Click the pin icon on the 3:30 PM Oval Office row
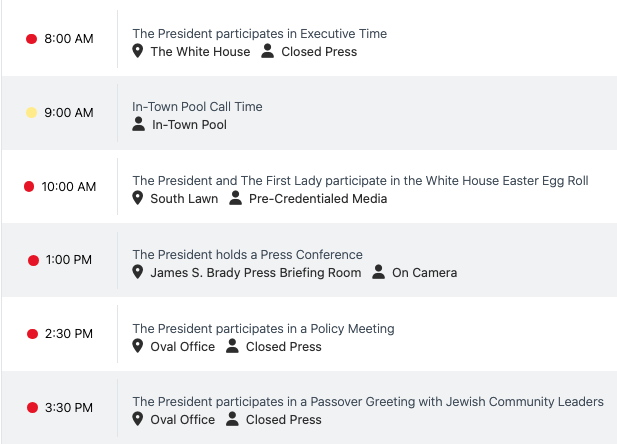The width and height of the screenshot is (617, 444). click(x=139, y=420)
